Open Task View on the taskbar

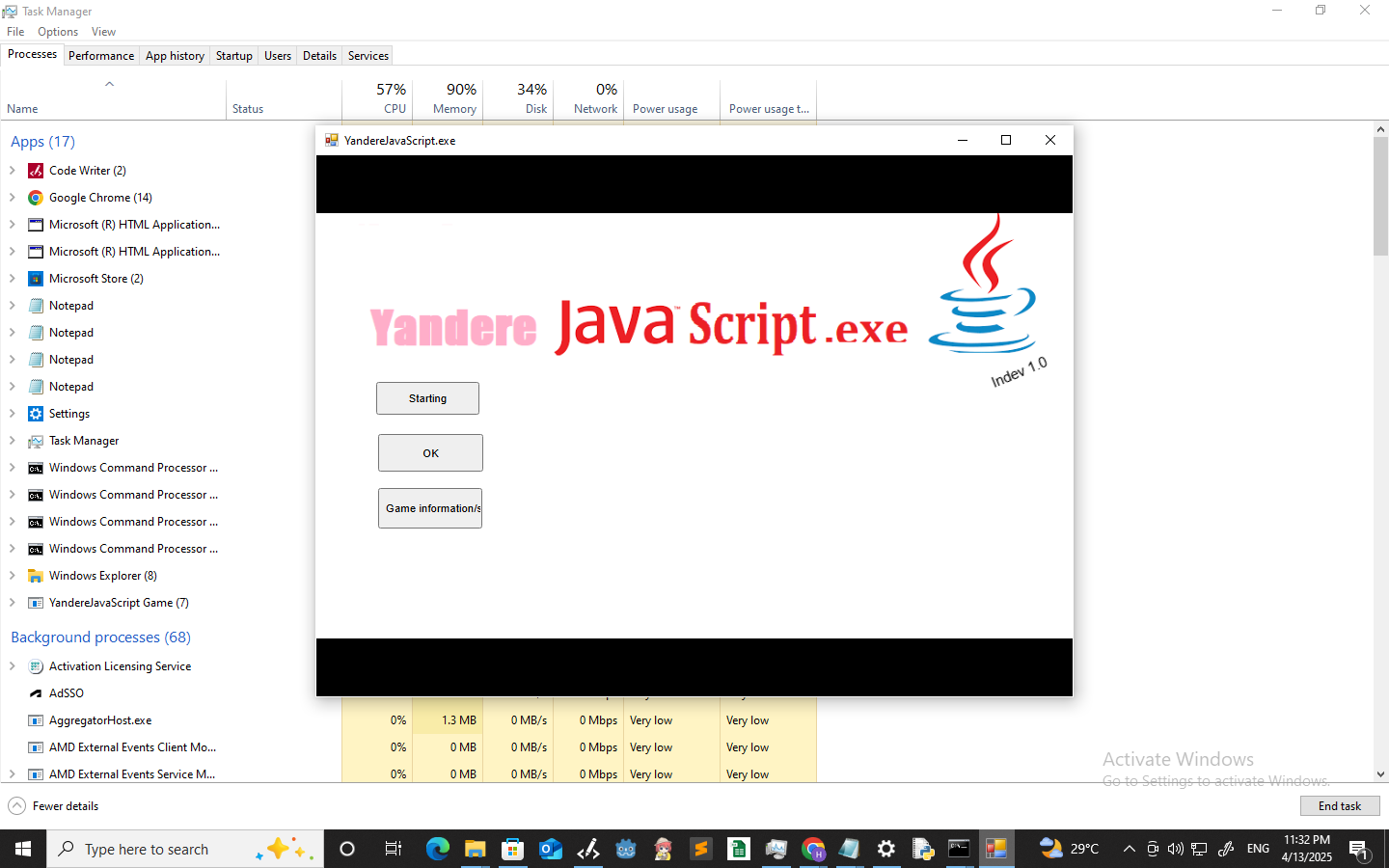pyautogui.click(x=393, y=849)
